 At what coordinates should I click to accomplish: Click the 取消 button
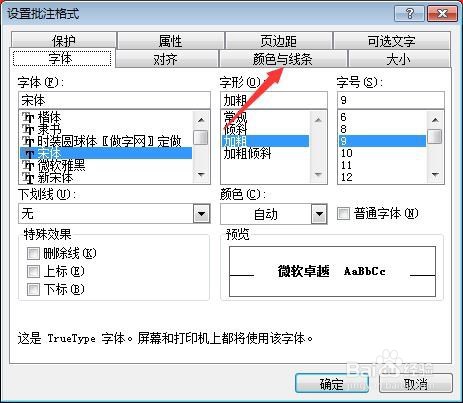click(x=416, y=384)
